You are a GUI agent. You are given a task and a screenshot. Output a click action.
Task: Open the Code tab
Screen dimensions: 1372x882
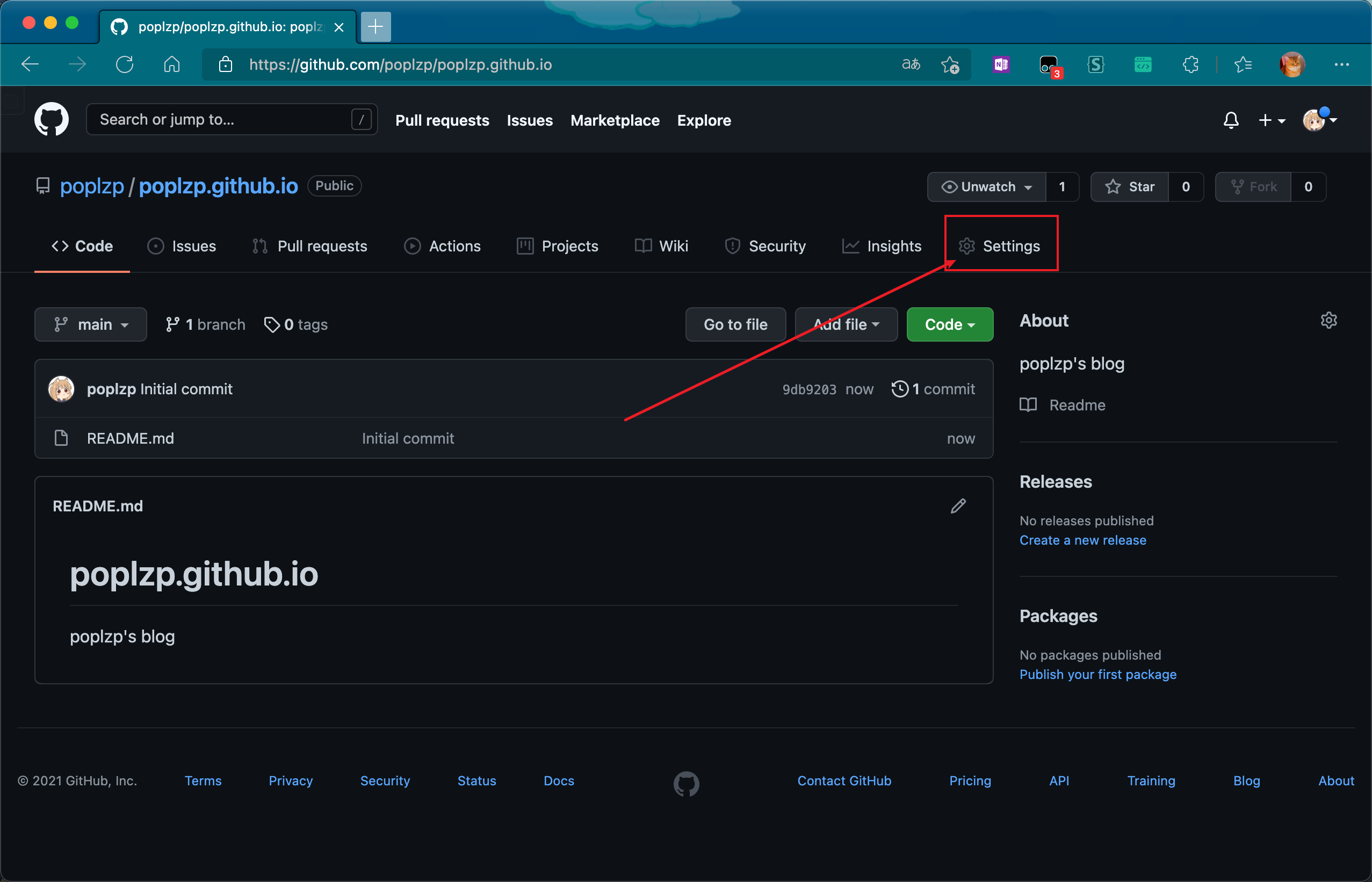82,246
